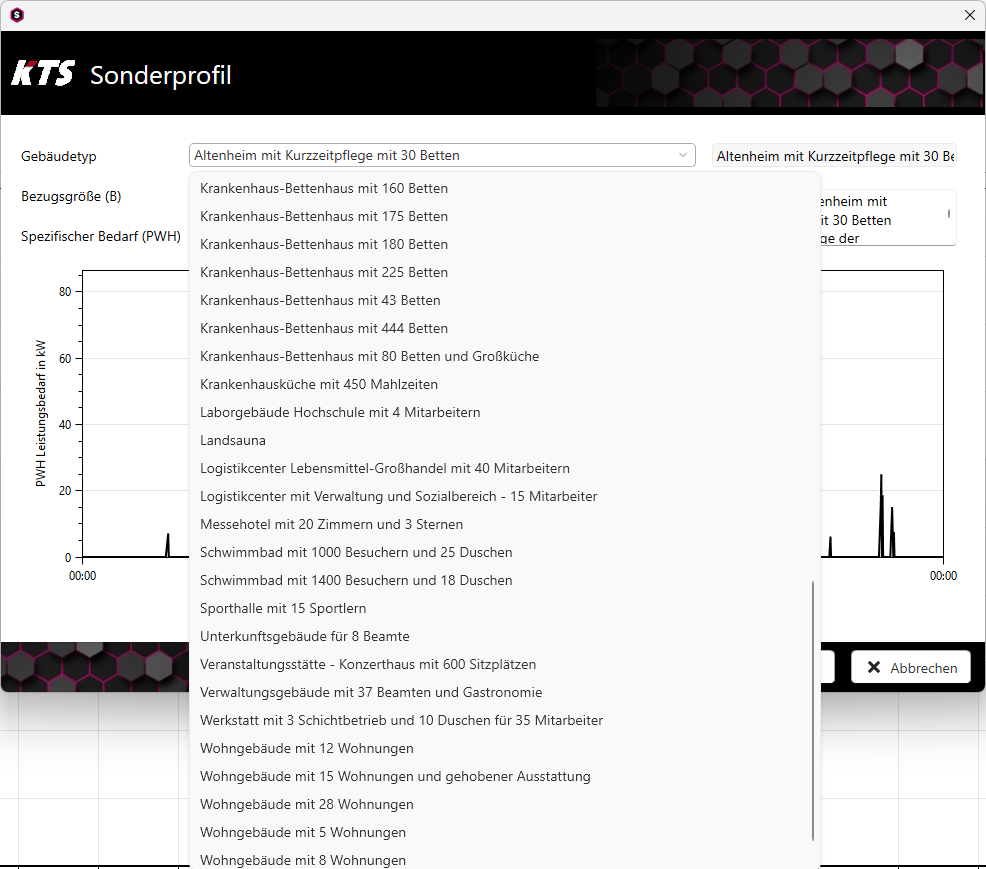The width and height of the screenshot is (986, 869).
Task: Pick Krankenhaus-Bettenhaus mit 225 Betten
Action: click(505, 272)
